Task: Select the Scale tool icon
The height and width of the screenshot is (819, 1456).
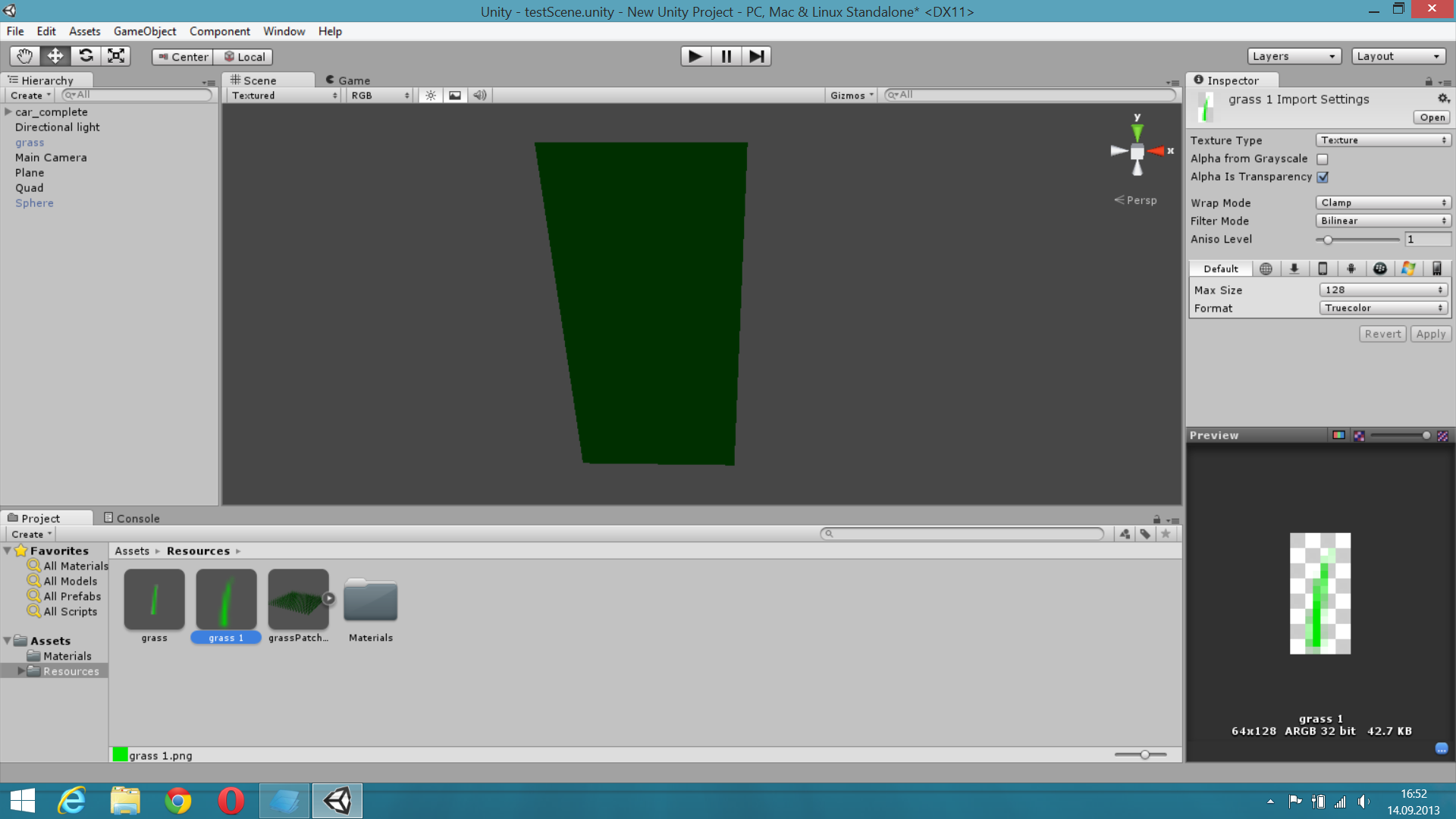Action: coord(116,56)
